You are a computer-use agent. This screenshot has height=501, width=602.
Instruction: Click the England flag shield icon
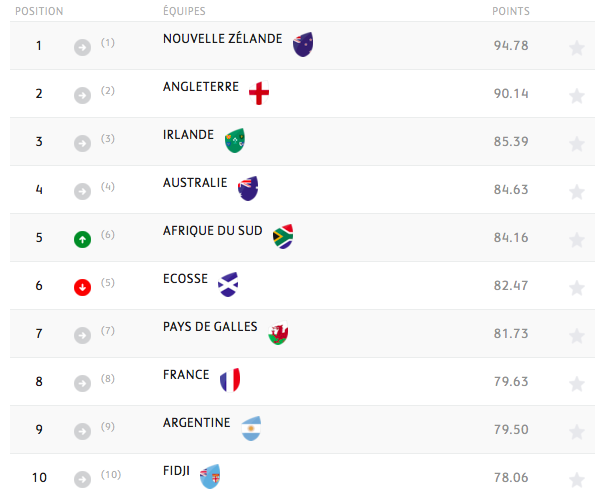tap(259, 93)
